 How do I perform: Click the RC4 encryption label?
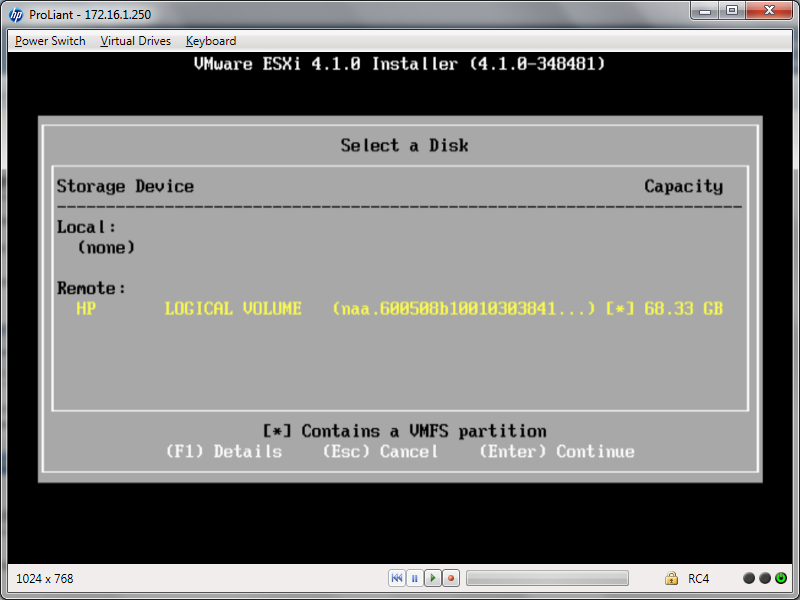tap(698, 579)
